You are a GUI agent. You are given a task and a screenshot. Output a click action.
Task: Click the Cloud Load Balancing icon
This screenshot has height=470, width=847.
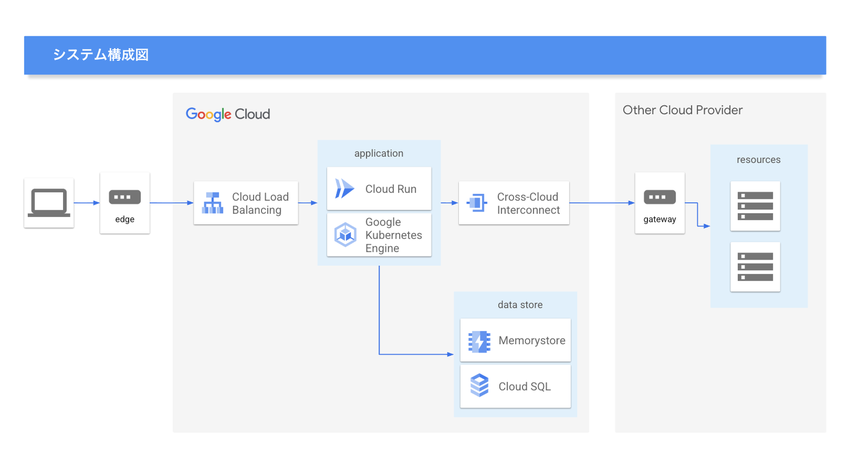click(x=213, y=203)
